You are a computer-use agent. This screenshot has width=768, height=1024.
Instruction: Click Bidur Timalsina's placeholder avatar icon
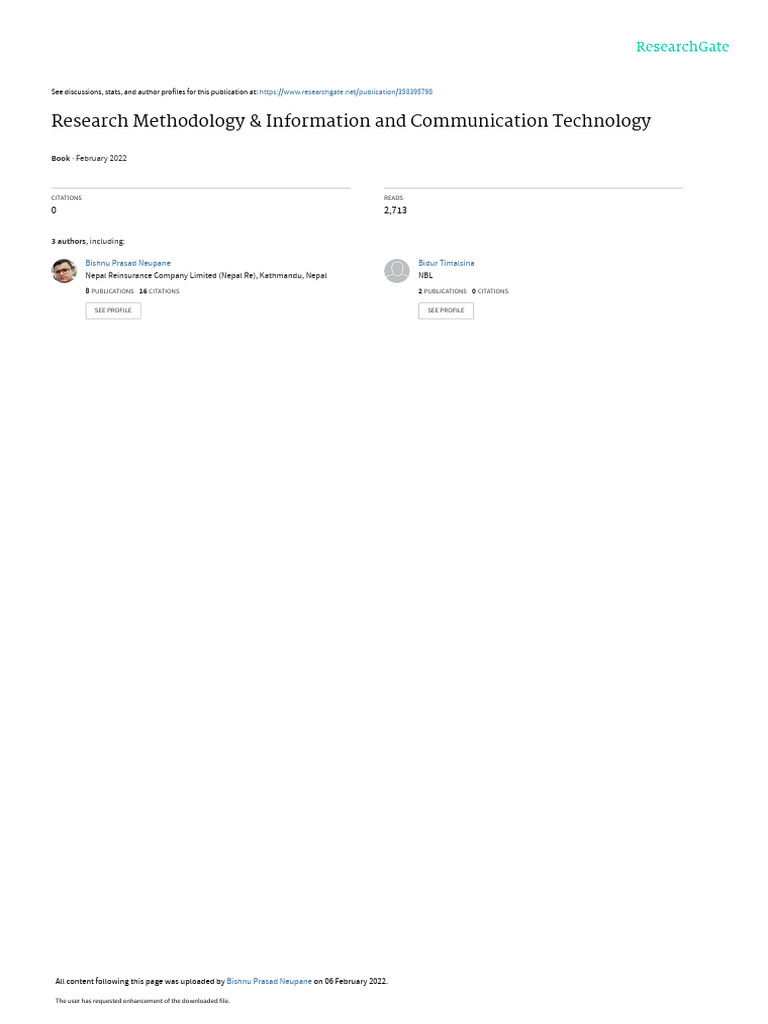[x=396, y=270]
